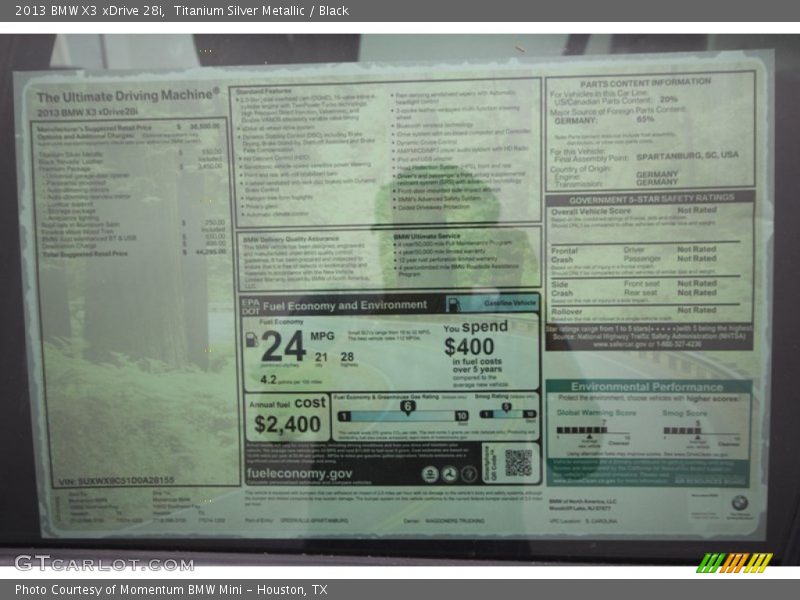Click the Photo Courtesy of Momentum BMW Mini caption

tap(171, 589)
